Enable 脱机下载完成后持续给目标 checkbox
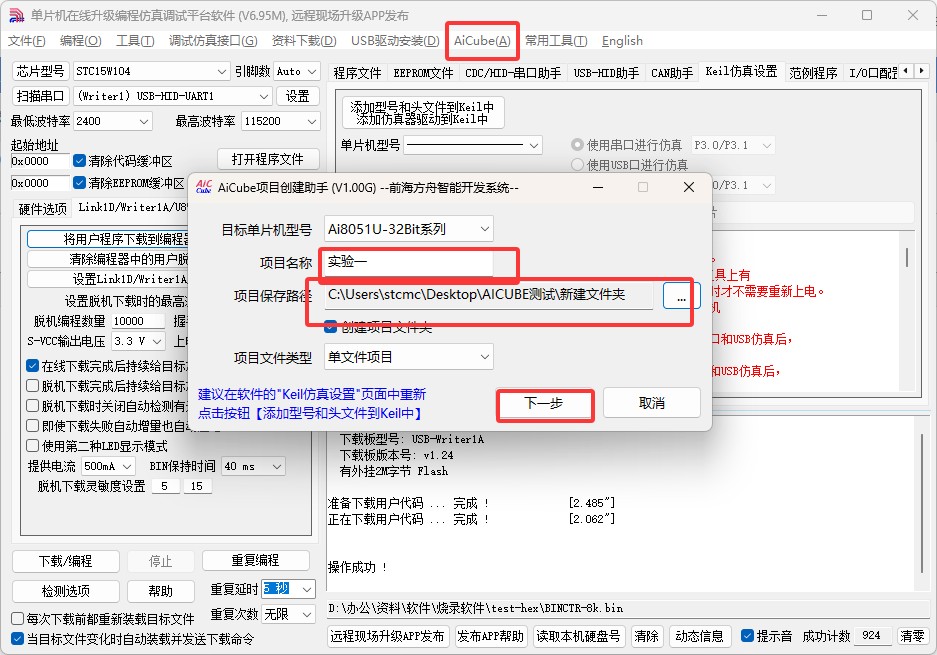Screen dimensions: 937x655 tap(33, 385)
